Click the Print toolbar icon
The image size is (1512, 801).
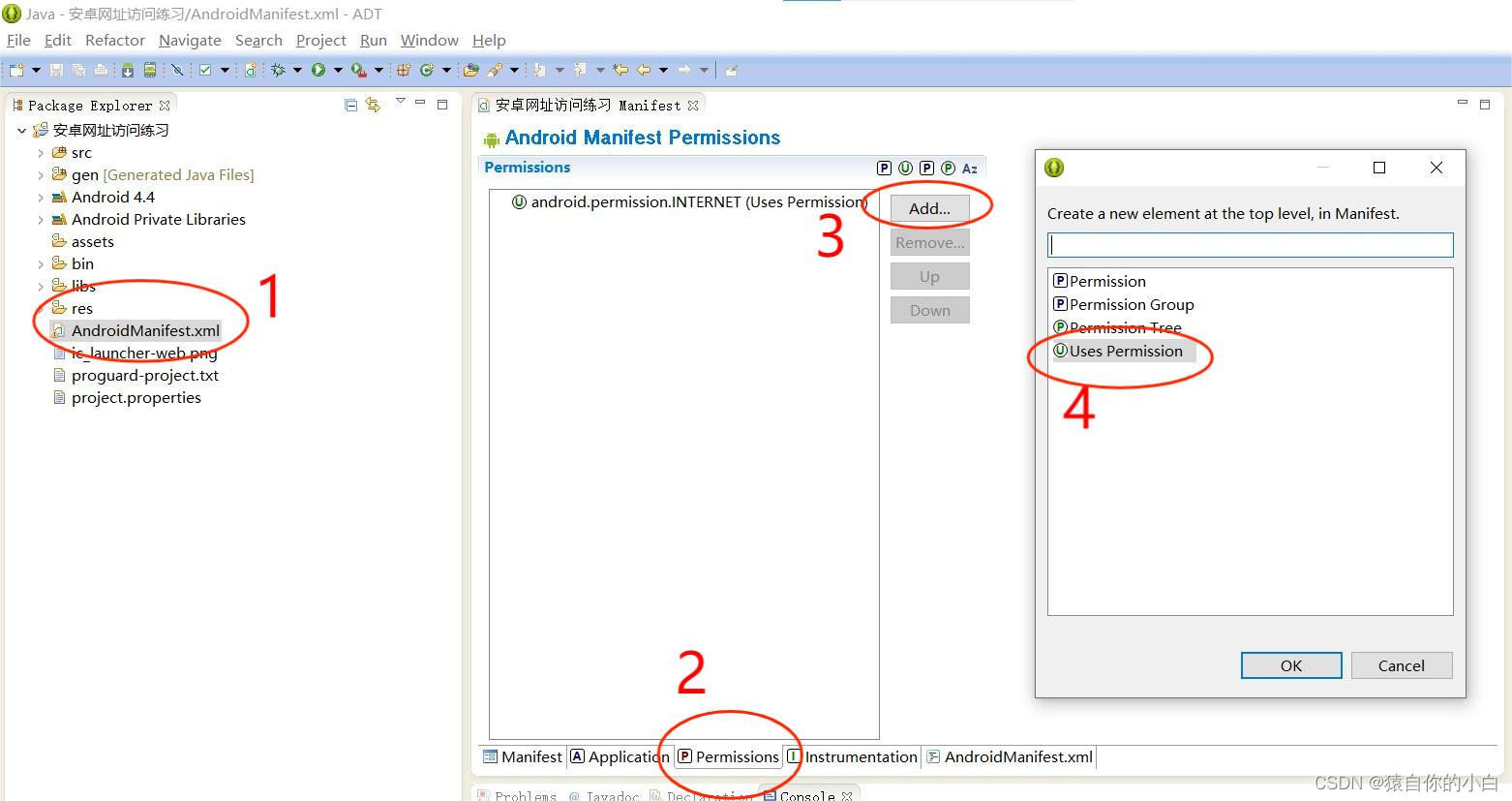pyautogui.click(x=101, y=70)
